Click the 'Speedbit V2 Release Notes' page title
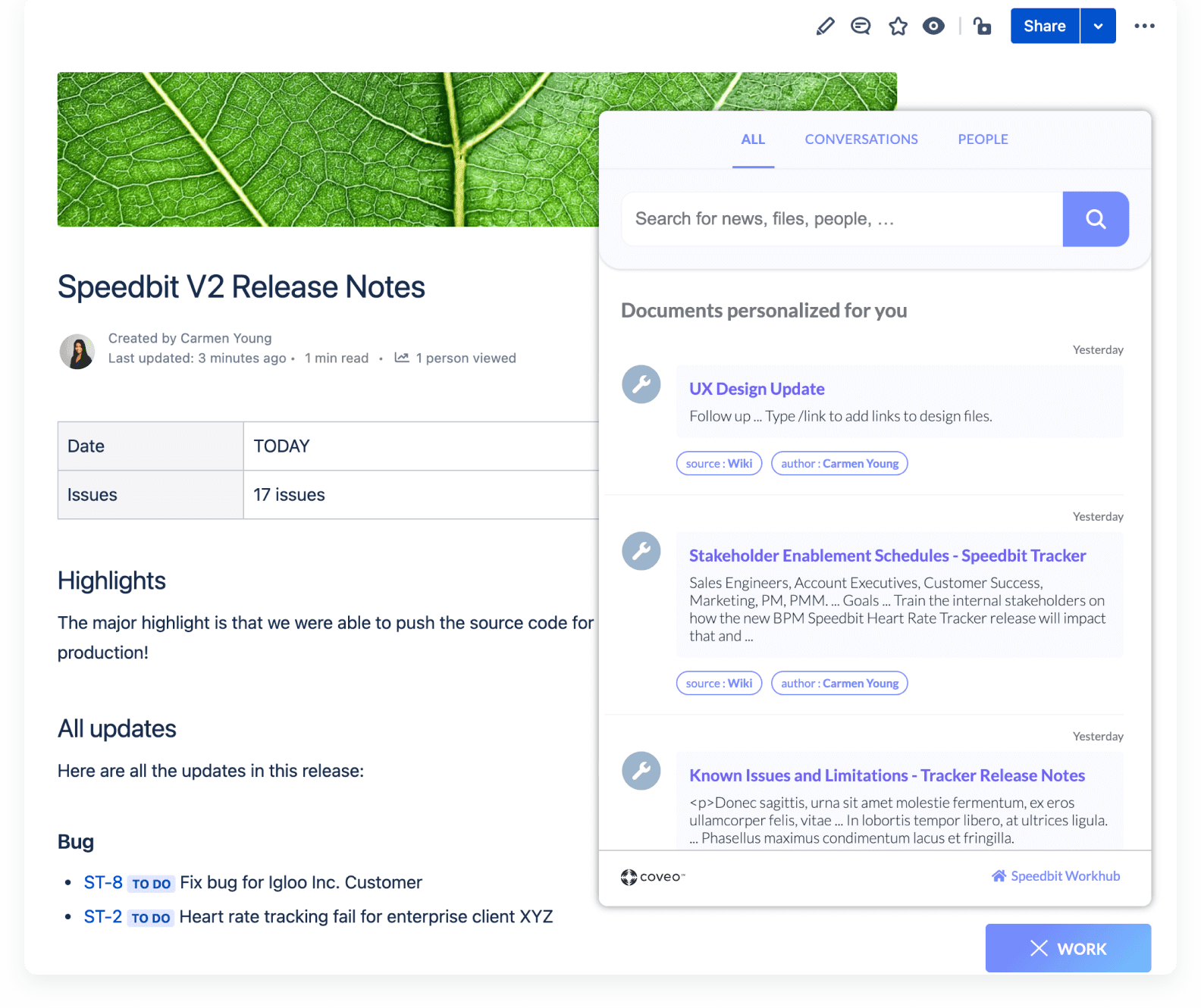The image size is (1201, 1008). [241, 287]
